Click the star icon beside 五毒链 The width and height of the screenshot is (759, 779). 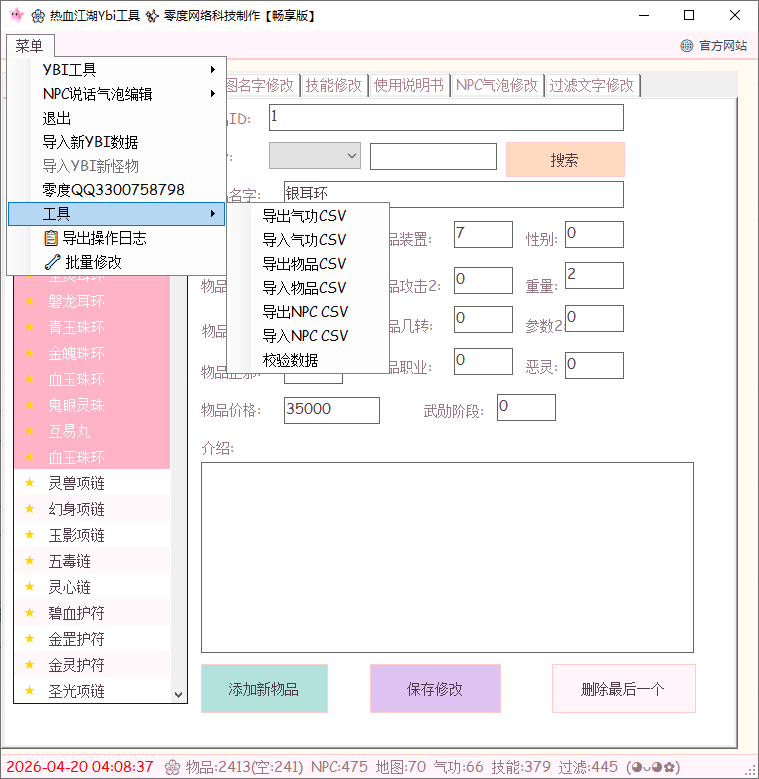pyautogui.click(x=30, y=561)
